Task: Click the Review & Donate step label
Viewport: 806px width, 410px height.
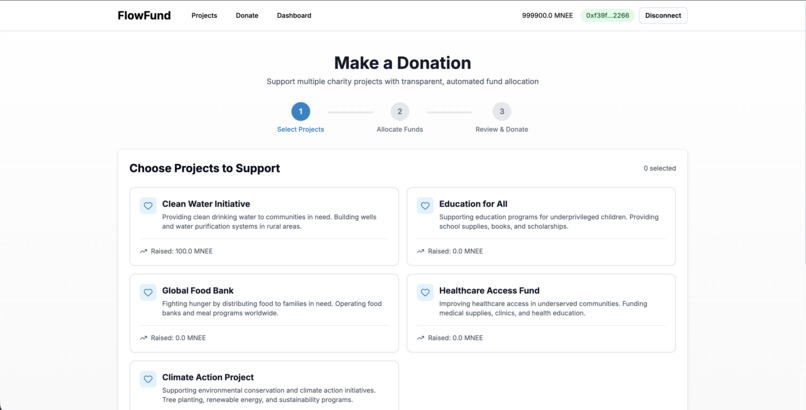Action: pyautogui.click(x=502, y=129)
